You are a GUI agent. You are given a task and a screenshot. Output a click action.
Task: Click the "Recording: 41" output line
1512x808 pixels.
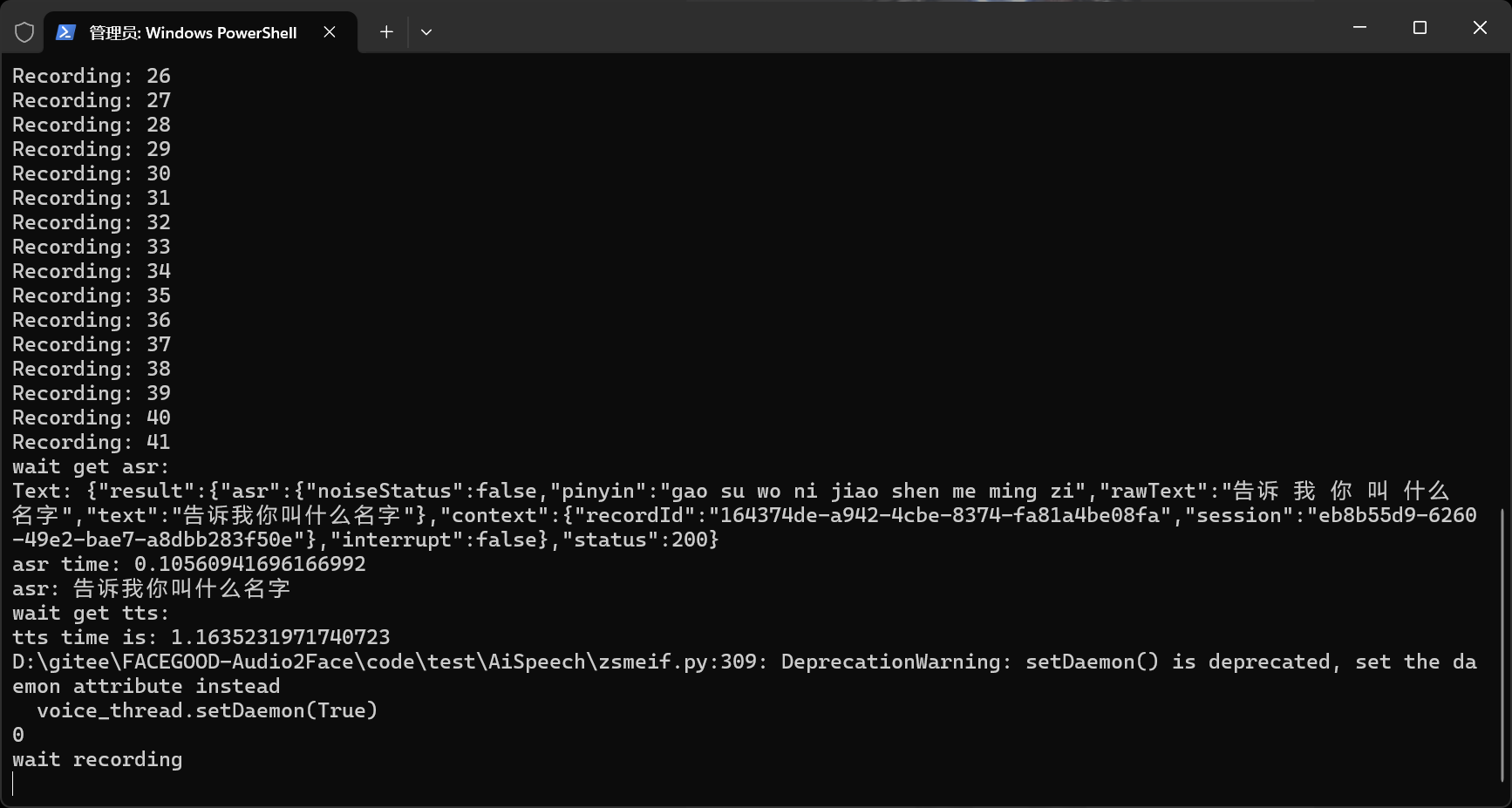(x=92, y=442)
